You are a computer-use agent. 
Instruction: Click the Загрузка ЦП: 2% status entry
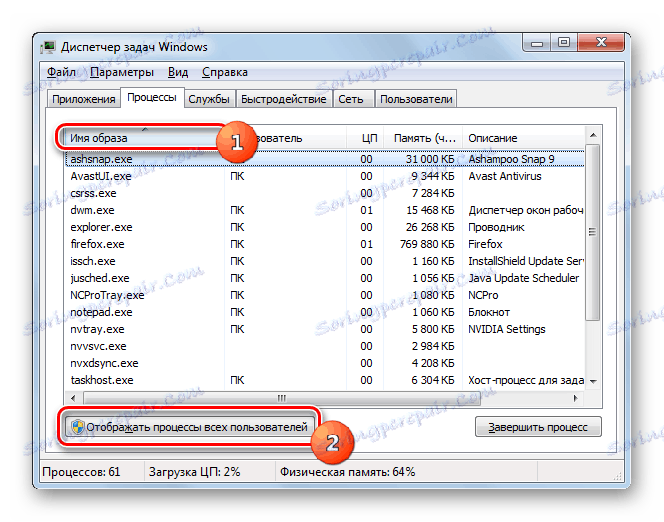tap(194, 472)
